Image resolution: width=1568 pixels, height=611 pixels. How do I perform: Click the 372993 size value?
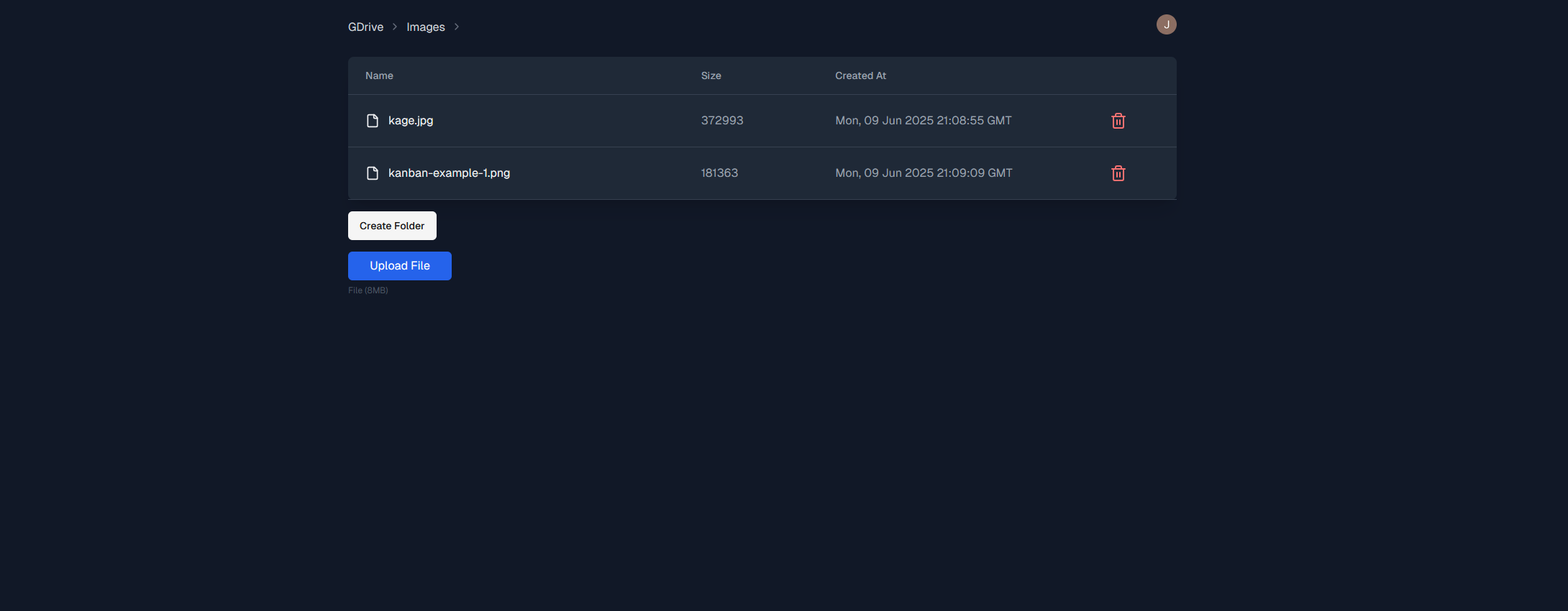722,121
